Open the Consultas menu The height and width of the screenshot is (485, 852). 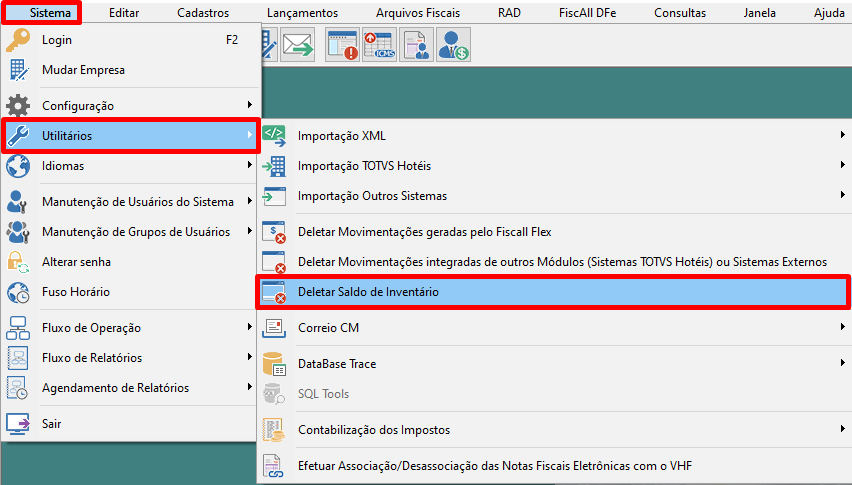[x=680, y=12]
